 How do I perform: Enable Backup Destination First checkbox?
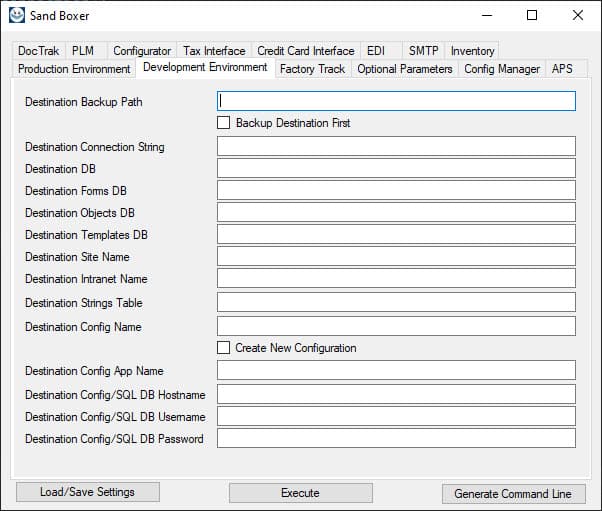[x=224, y=123]
